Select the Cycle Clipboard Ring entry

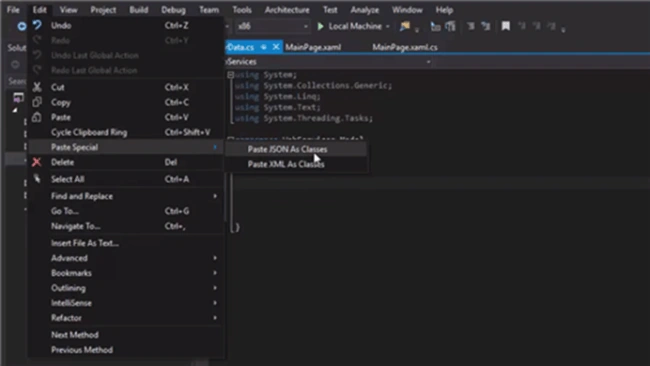click(x=126, y=132)
